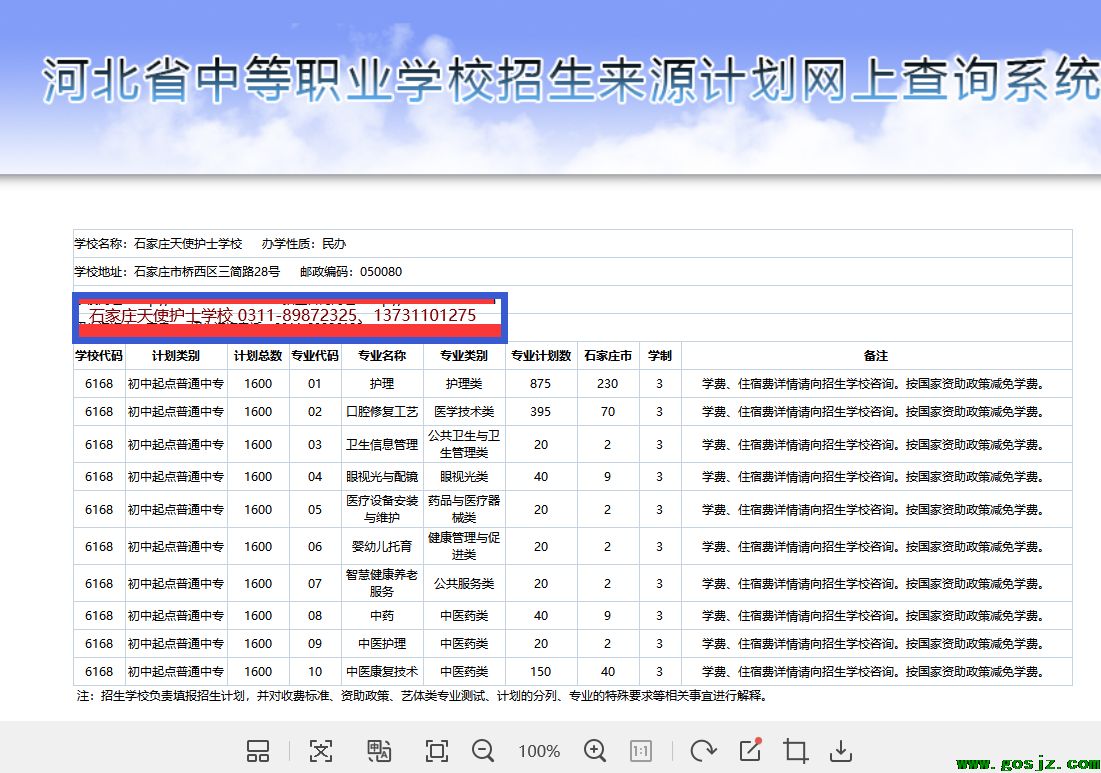
Task: Click the 公共卫生与卫生管理类 category cell
Action: 463,444
